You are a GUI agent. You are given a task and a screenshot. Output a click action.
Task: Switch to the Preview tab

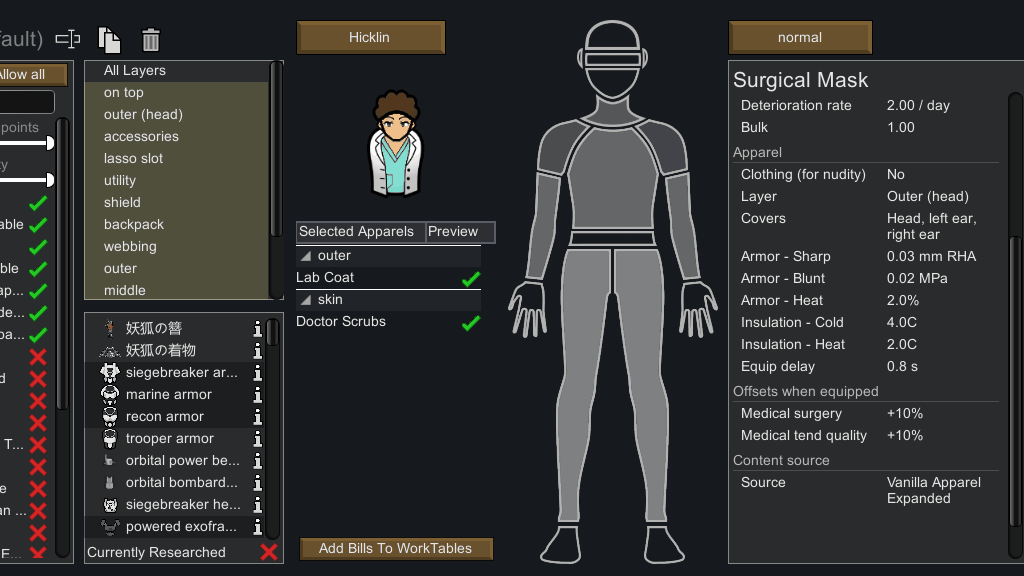coord(460,232)
